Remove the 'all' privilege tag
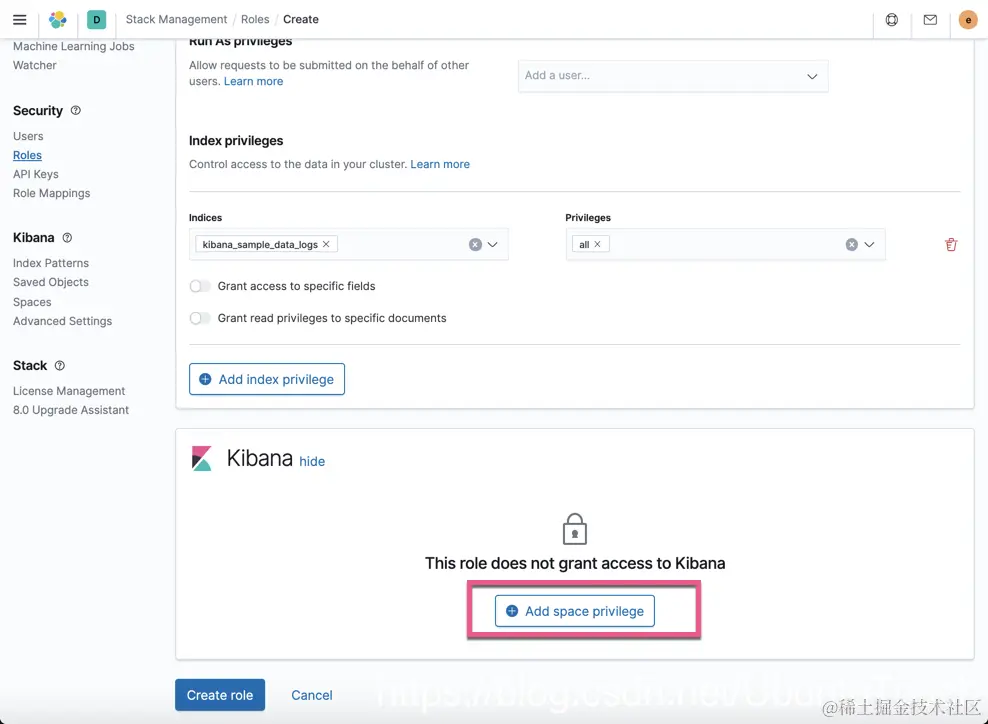The width and height of the screenshot is (988, 724). [597, 244]
